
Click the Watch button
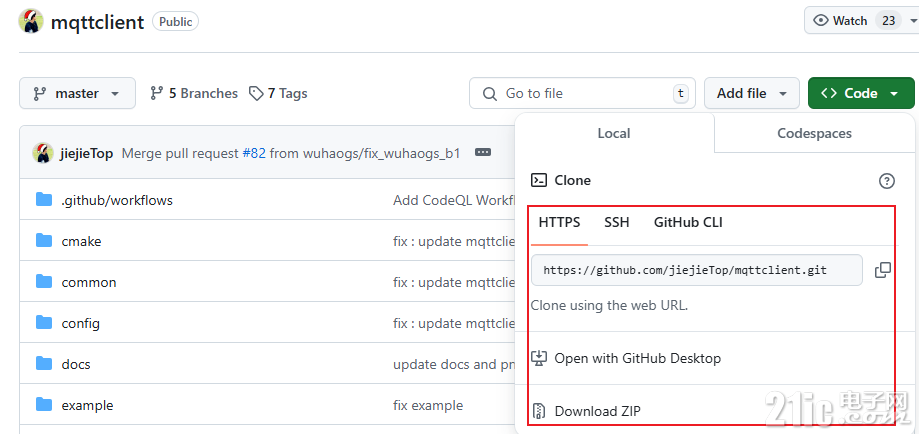point(862,21)
